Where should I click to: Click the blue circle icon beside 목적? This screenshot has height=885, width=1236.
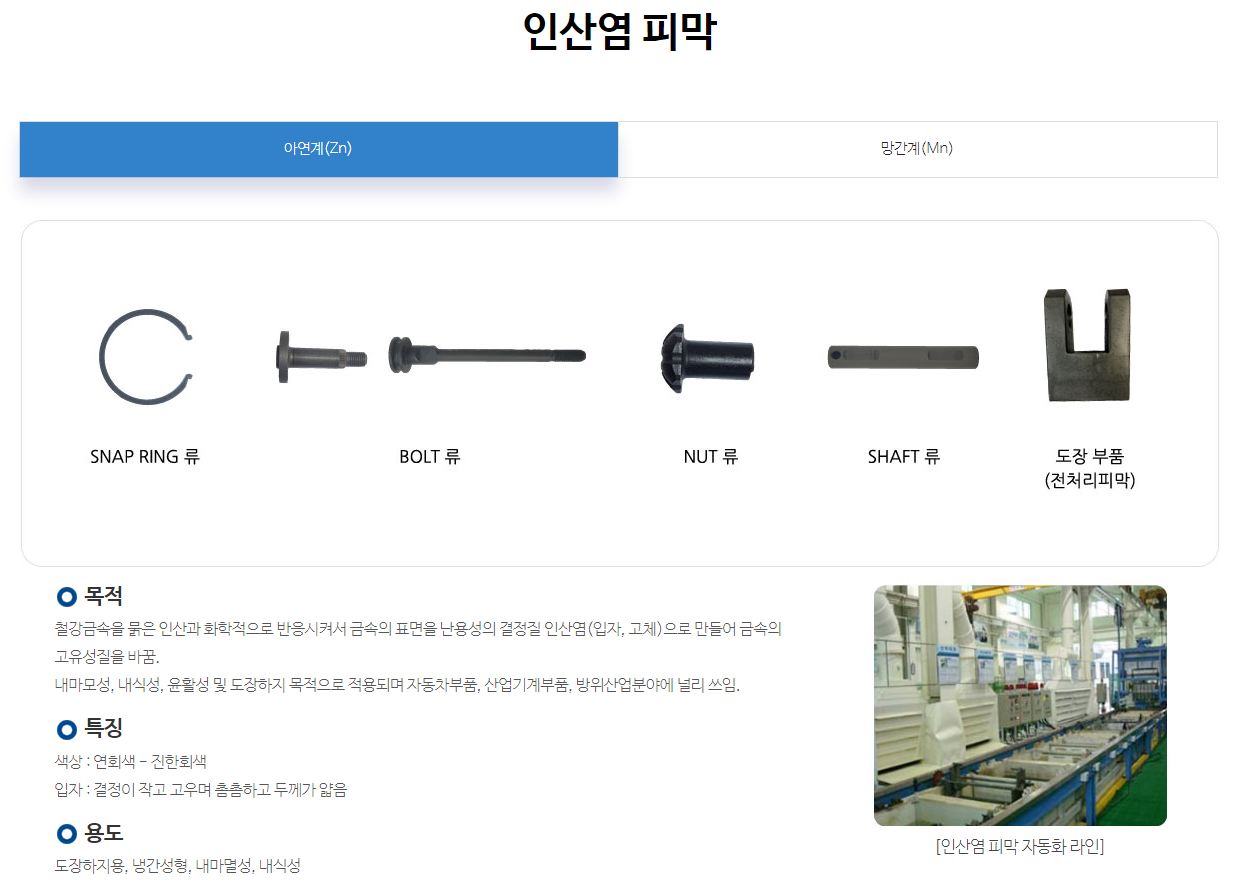click(67, 598)
